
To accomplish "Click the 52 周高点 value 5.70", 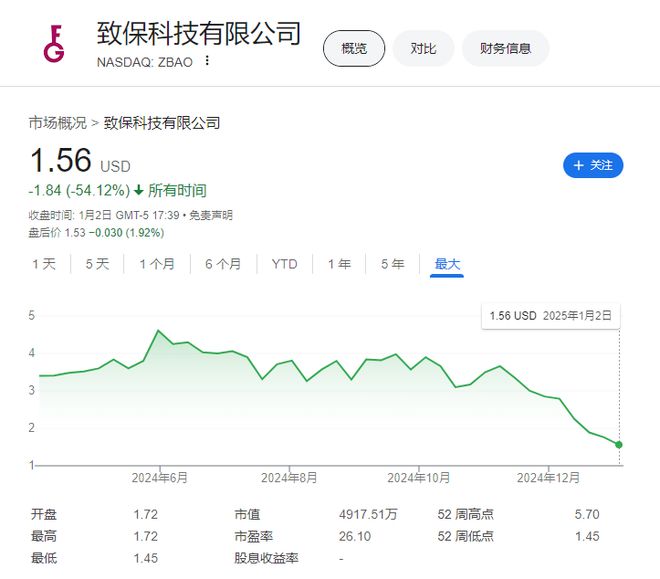I will tap(587, 514).
